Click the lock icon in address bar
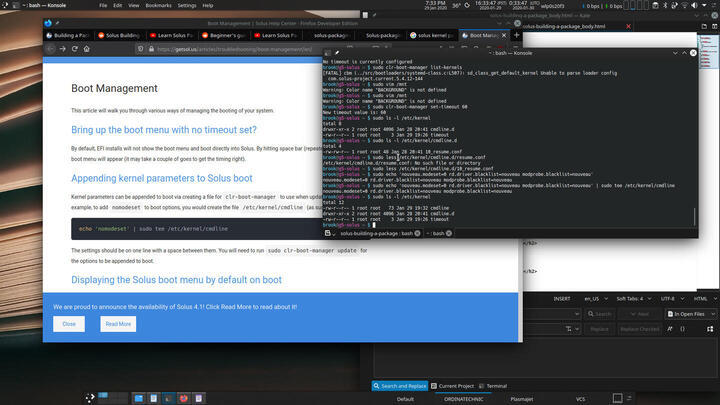The height and width of the screenshot is (405, 720). 151,49
